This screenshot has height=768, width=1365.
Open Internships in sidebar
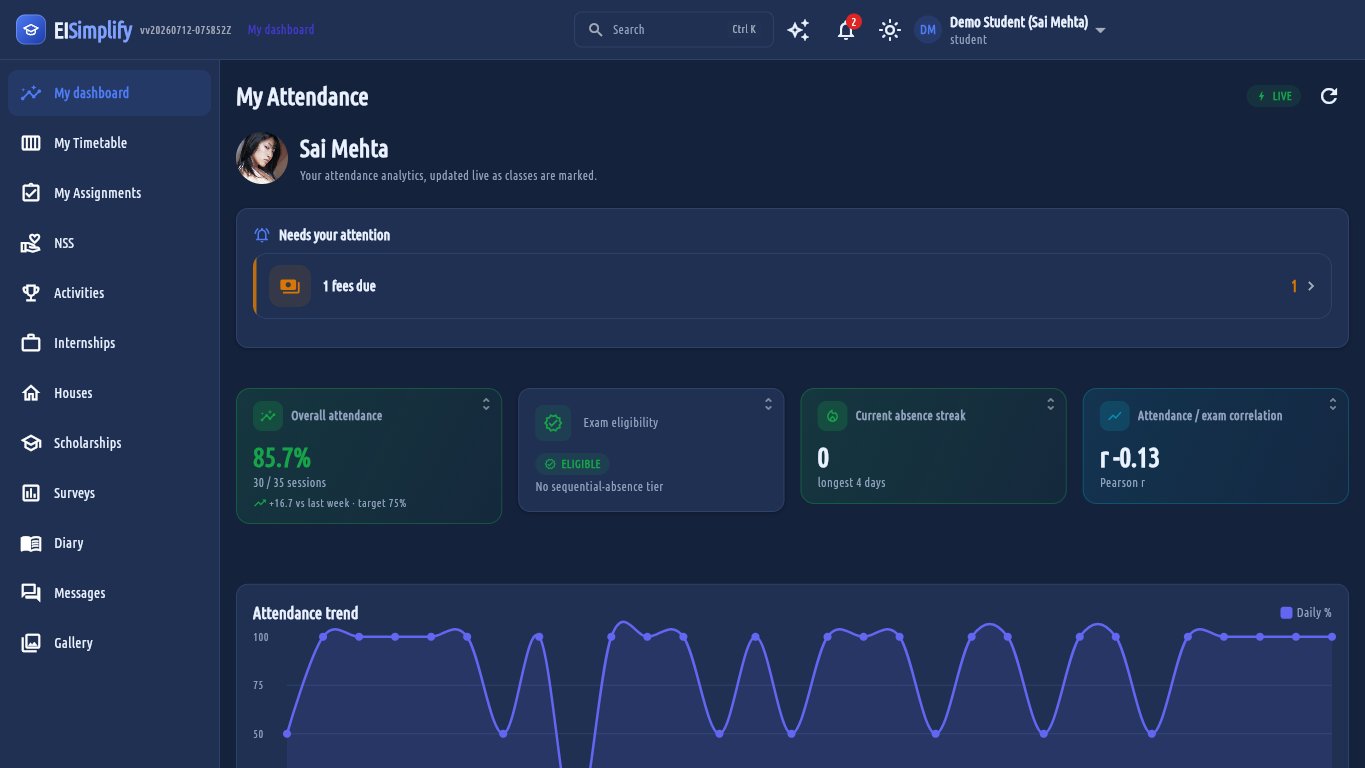[x=109, y=343]
